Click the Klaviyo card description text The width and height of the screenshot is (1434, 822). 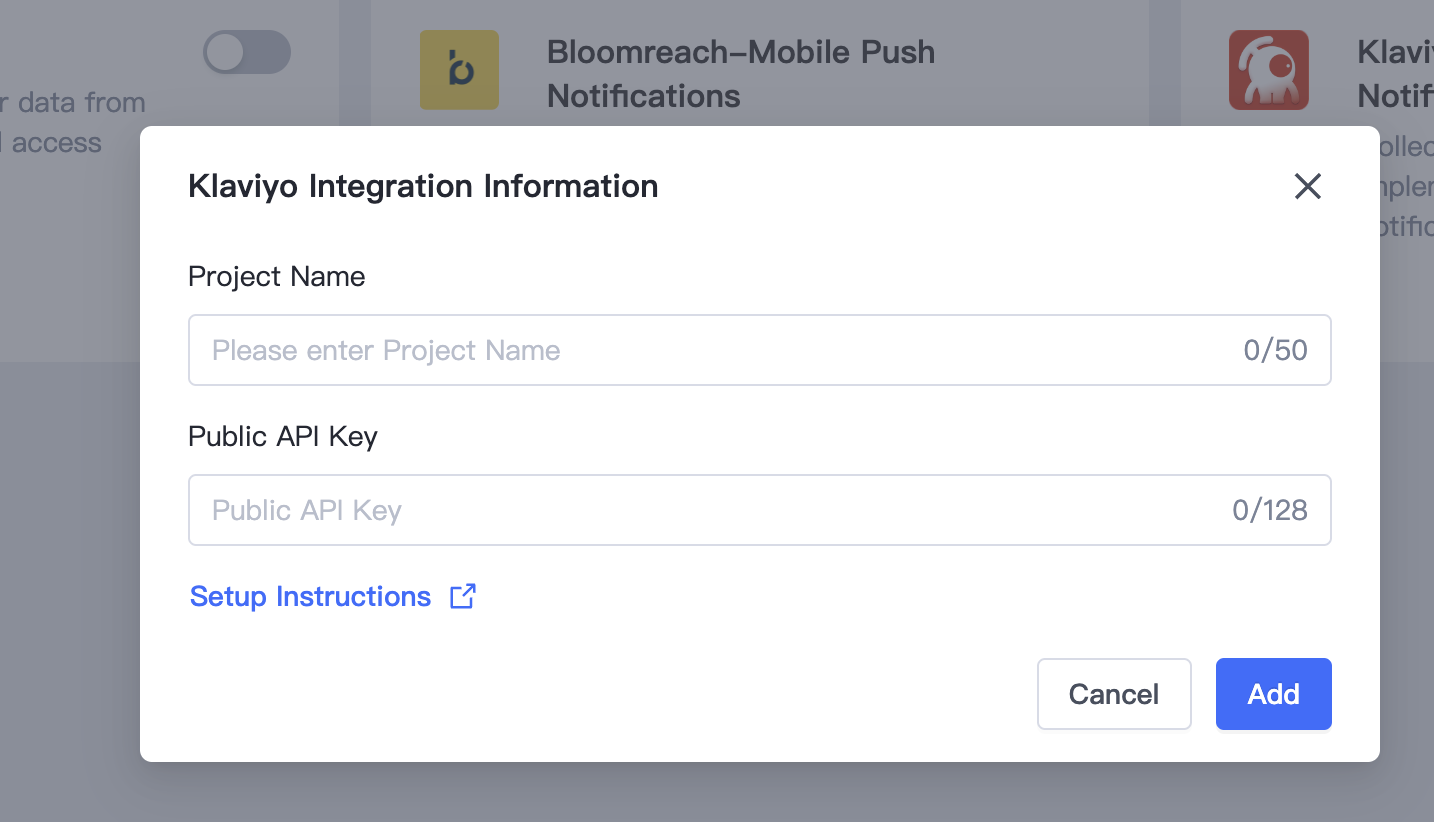point(1408,187)
